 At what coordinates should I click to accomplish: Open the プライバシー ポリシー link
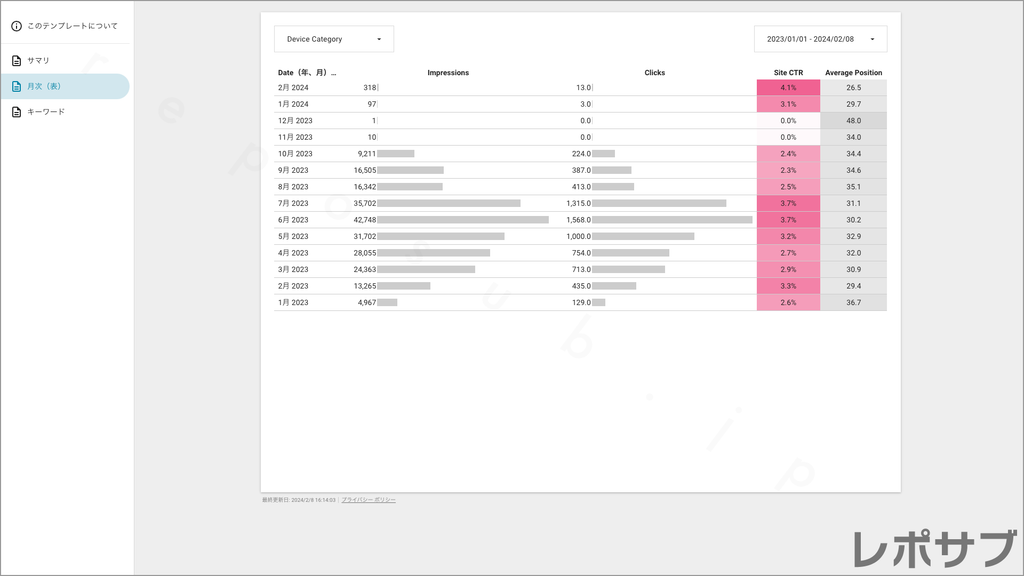click(x=368, y=500)
